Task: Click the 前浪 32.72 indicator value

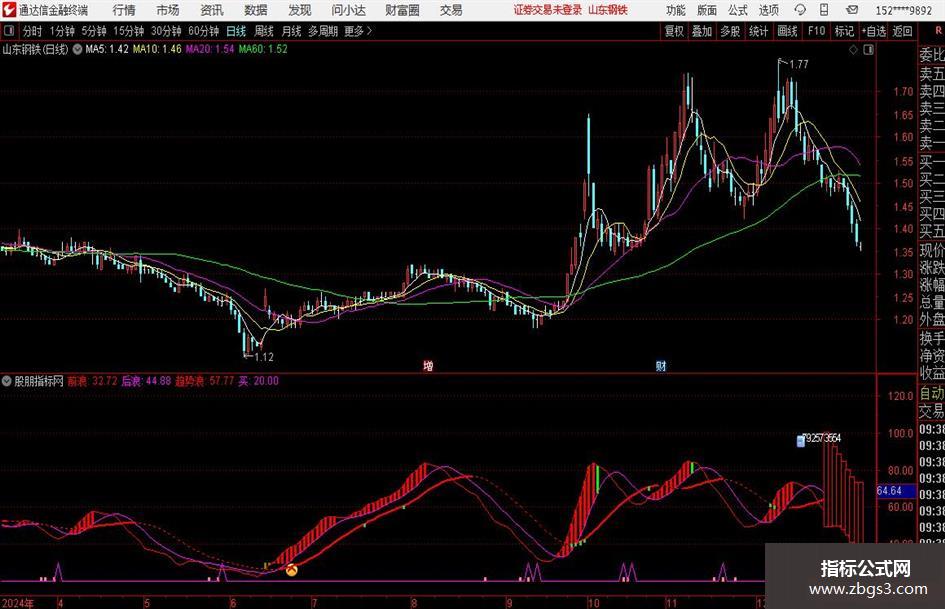Action: pyautogui.click(x=92, y=381)
